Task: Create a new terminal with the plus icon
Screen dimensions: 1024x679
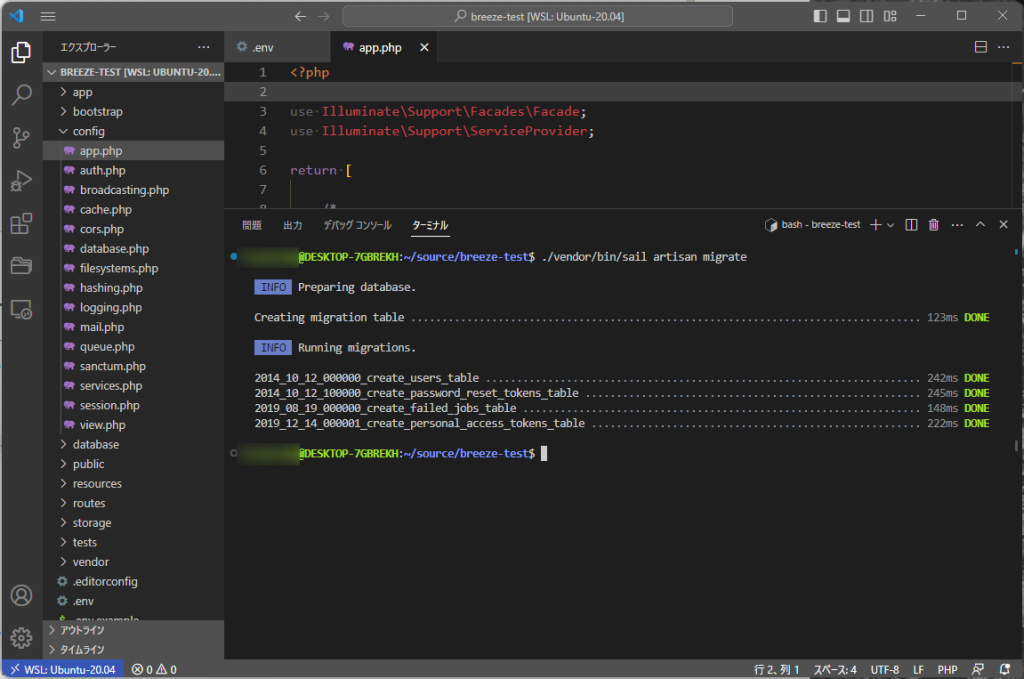Action: (x=876, y=224)
